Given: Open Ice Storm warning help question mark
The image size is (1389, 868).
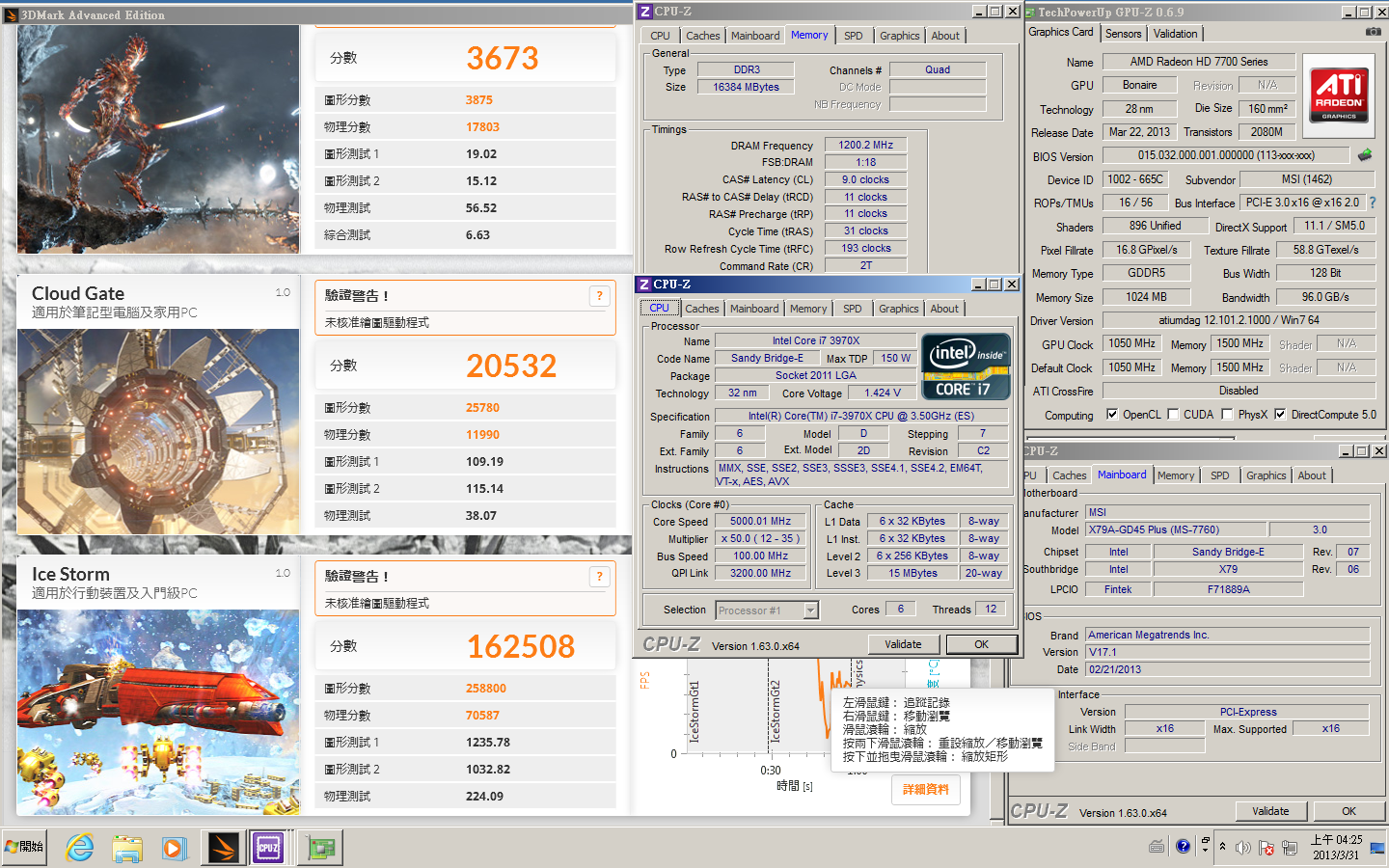Looking at the screenshot, I should tap(599, 577).
